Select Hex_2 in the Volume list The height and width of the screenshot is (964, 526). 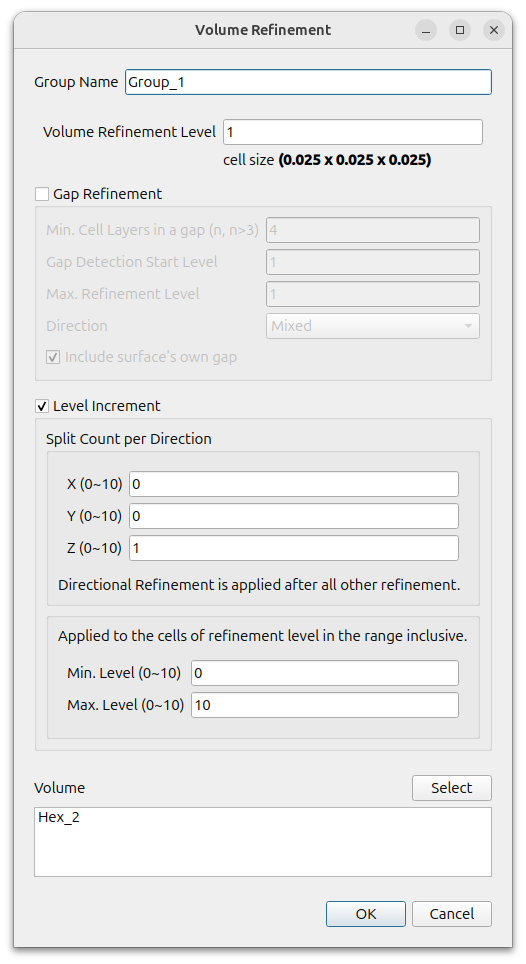(59, 818)
